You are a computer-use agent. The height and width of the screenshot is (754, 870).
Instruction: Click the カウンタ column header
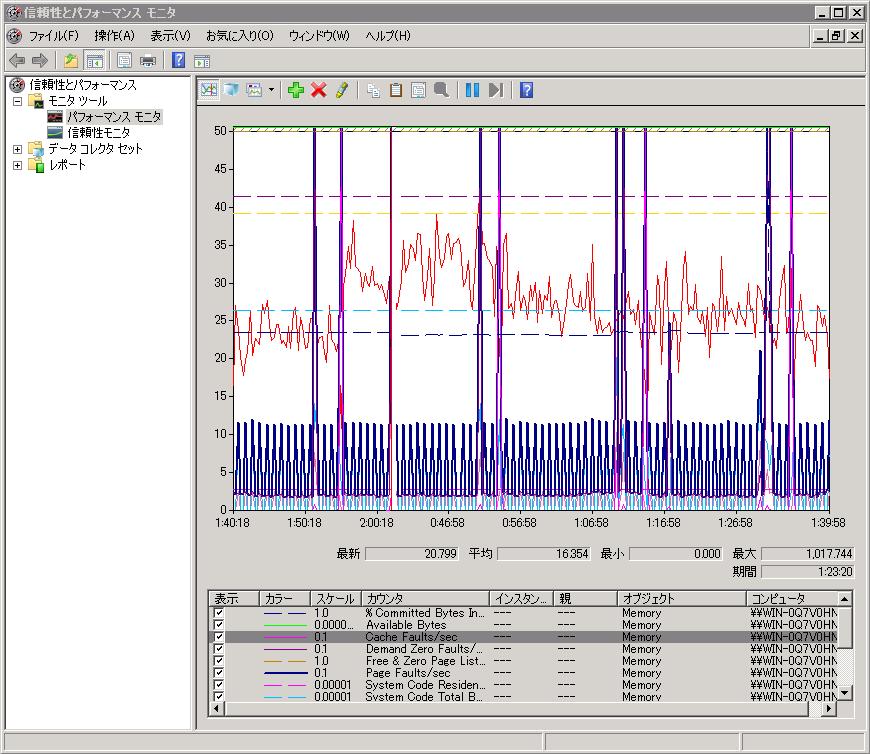424,599
